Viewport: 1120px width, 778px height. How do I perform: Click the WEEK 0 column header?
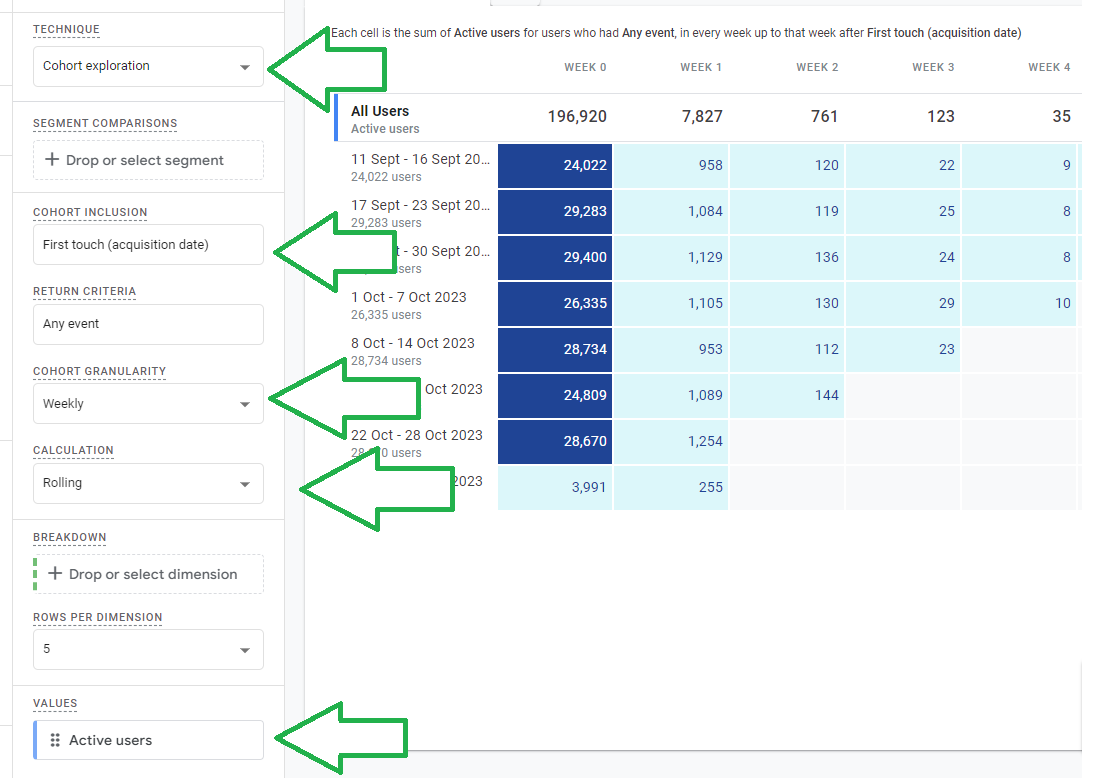[585, 67]
